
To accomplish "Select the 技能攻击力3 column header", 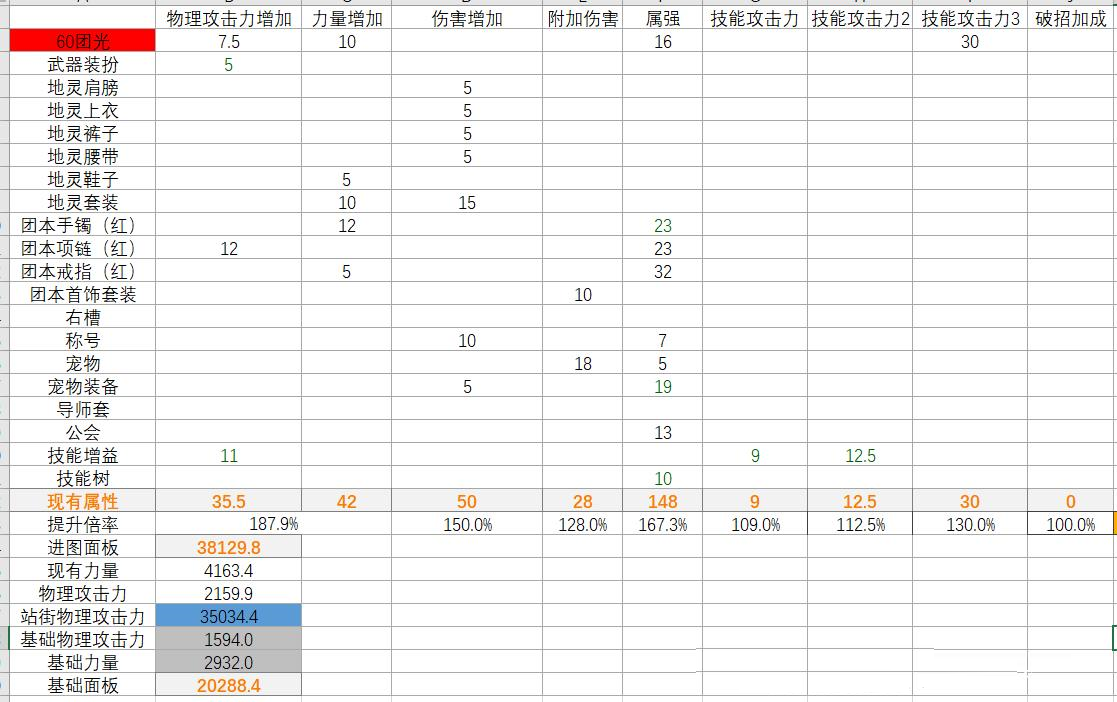I will (969, 18).
